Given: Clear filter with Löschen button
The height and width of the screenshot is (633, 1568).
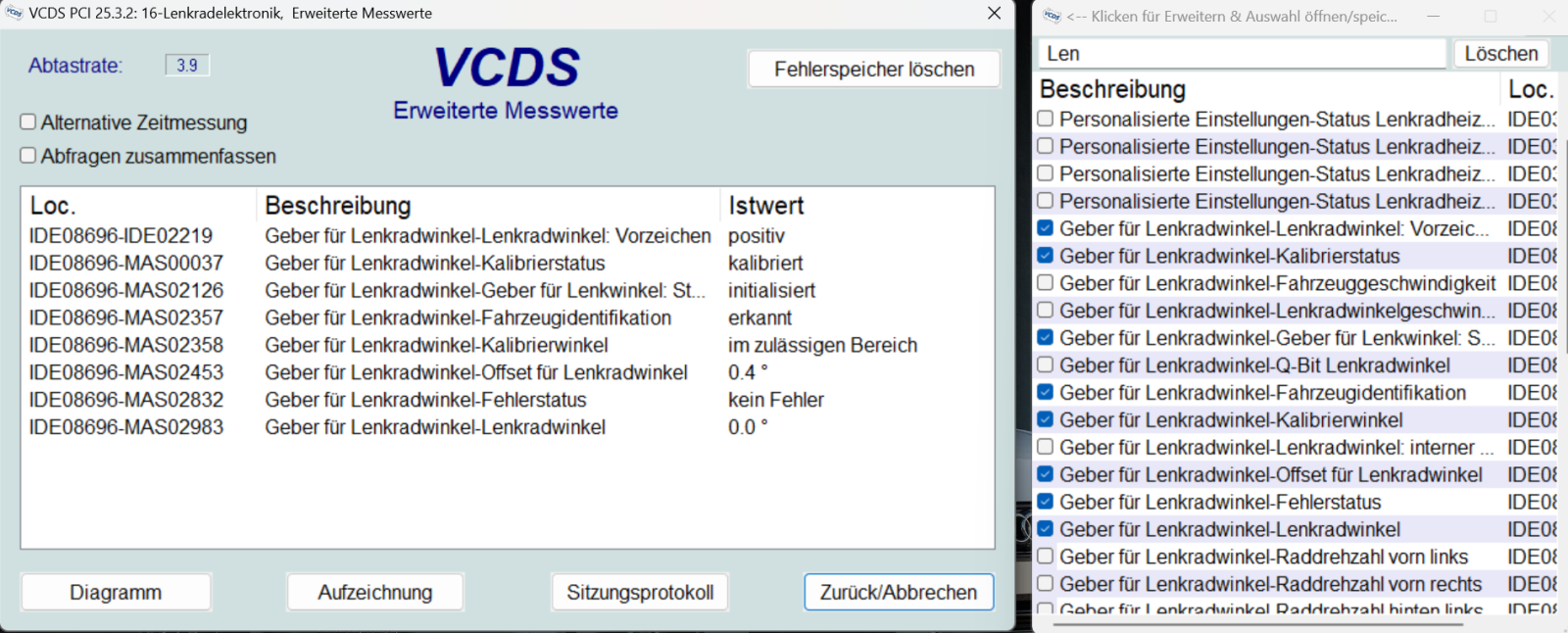Looking at the screenshot, I should click(x=1501, y=53).
